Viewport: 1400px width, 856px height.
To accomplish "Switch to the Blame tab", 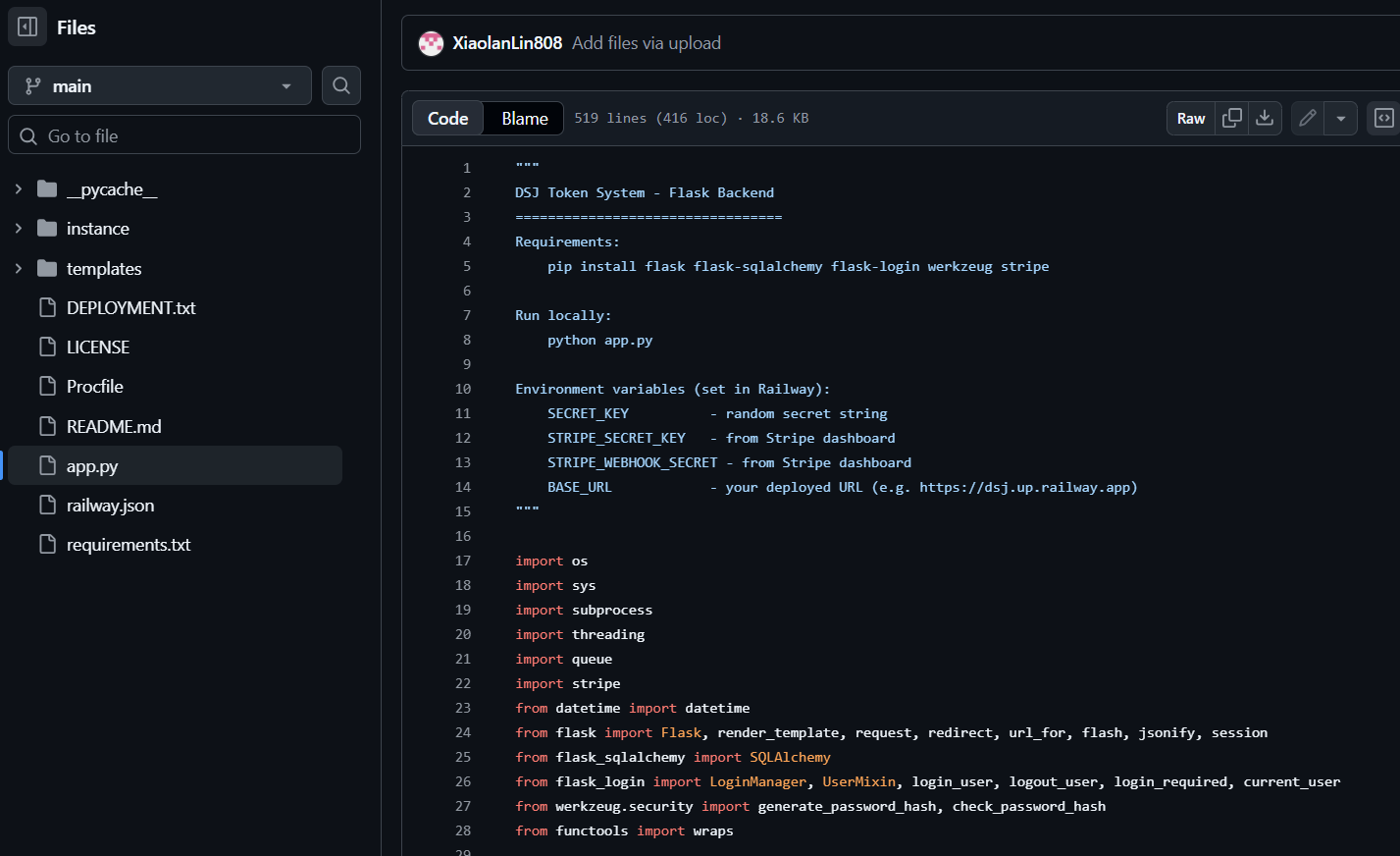I will point(525,118).
